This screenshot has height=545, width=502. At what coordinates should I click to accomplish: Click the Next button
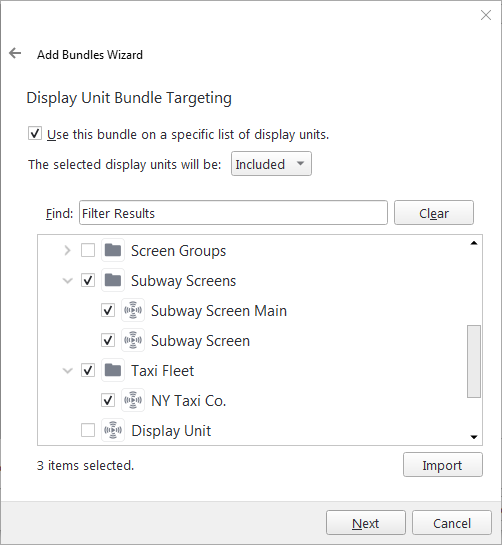point(366,523)
